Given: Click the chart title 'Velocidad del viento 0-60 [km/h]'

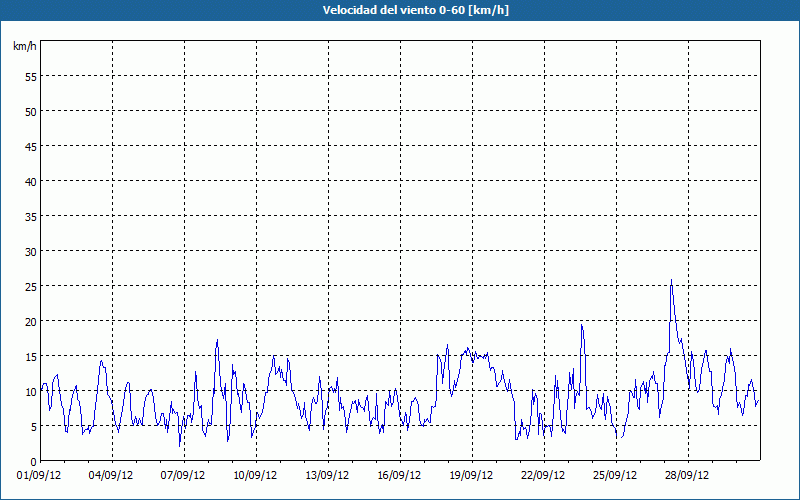Looking at the screenshot, I should [x=415, y=10].
